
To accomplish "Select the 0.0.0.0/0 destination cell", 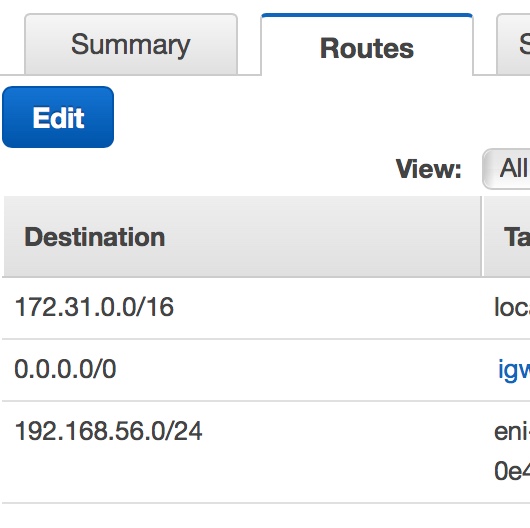I will click(65, 369).
